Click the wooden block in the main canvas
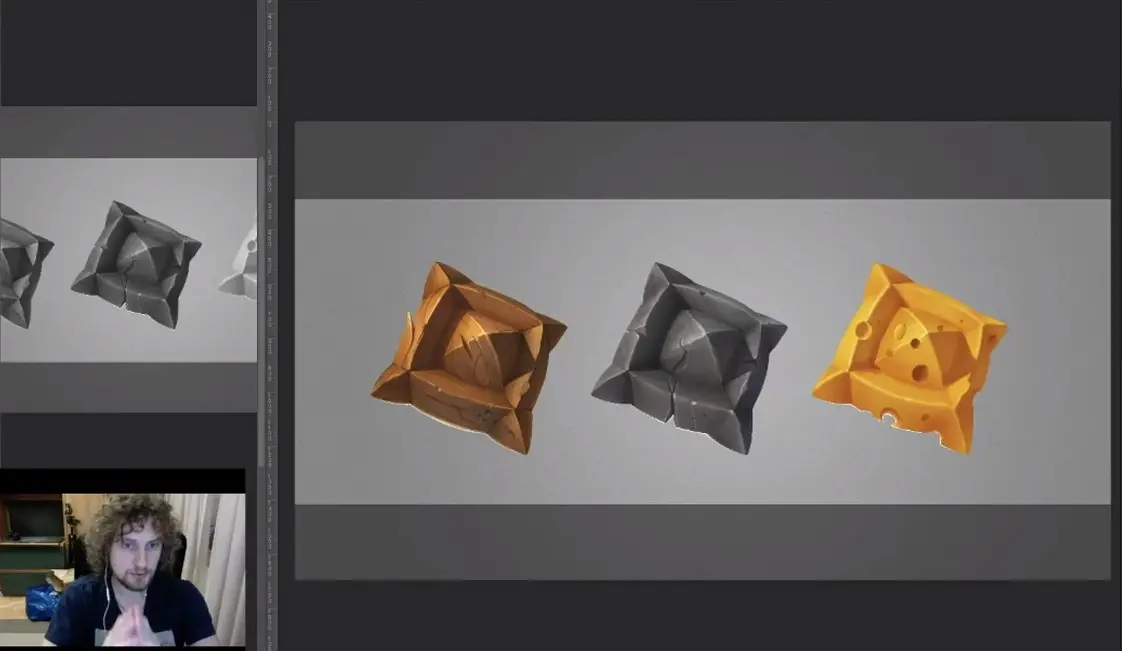The height and width of the screenshot is (651, 1122). pos(468,358)
